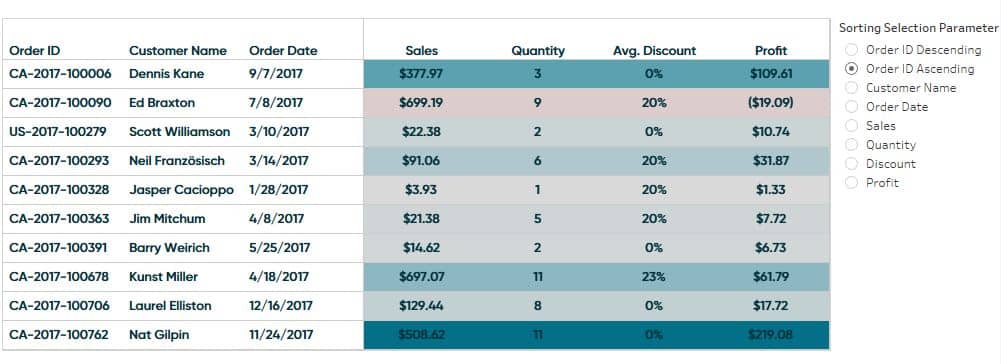Click the Avg. Discount column header
The height and width of the screenshot is (364, 1001).
654,50
